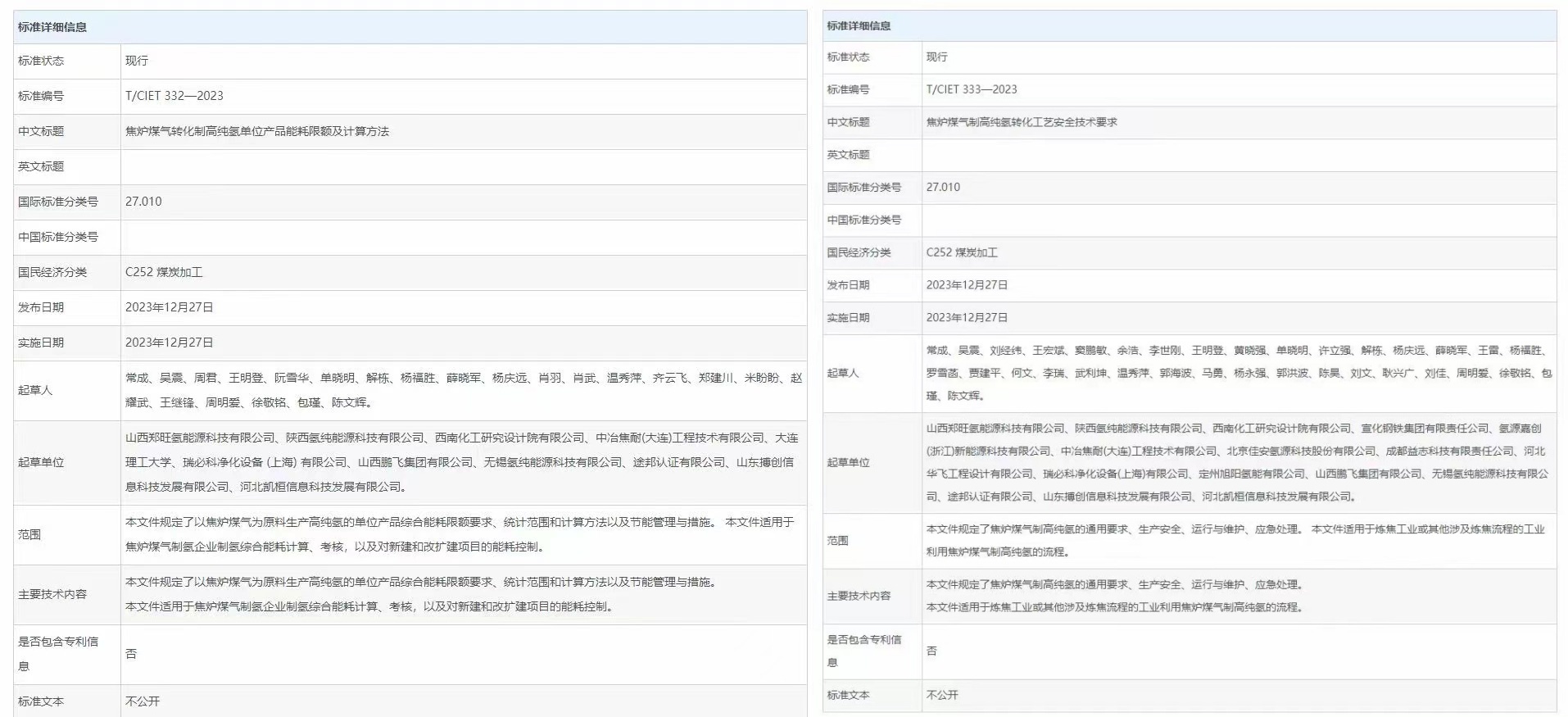
Task: Click 现行 status in left table
Action: coord(136,61)
